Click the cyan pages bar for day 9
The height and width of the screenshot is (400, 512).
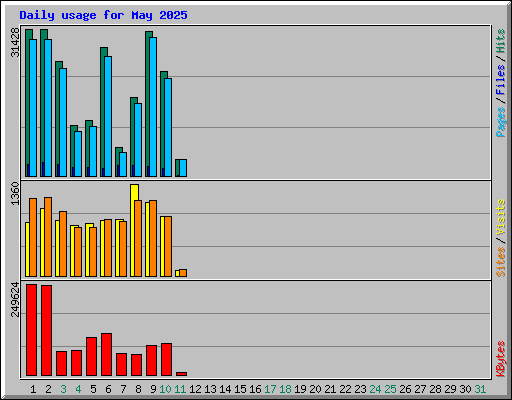coord(153,107)
